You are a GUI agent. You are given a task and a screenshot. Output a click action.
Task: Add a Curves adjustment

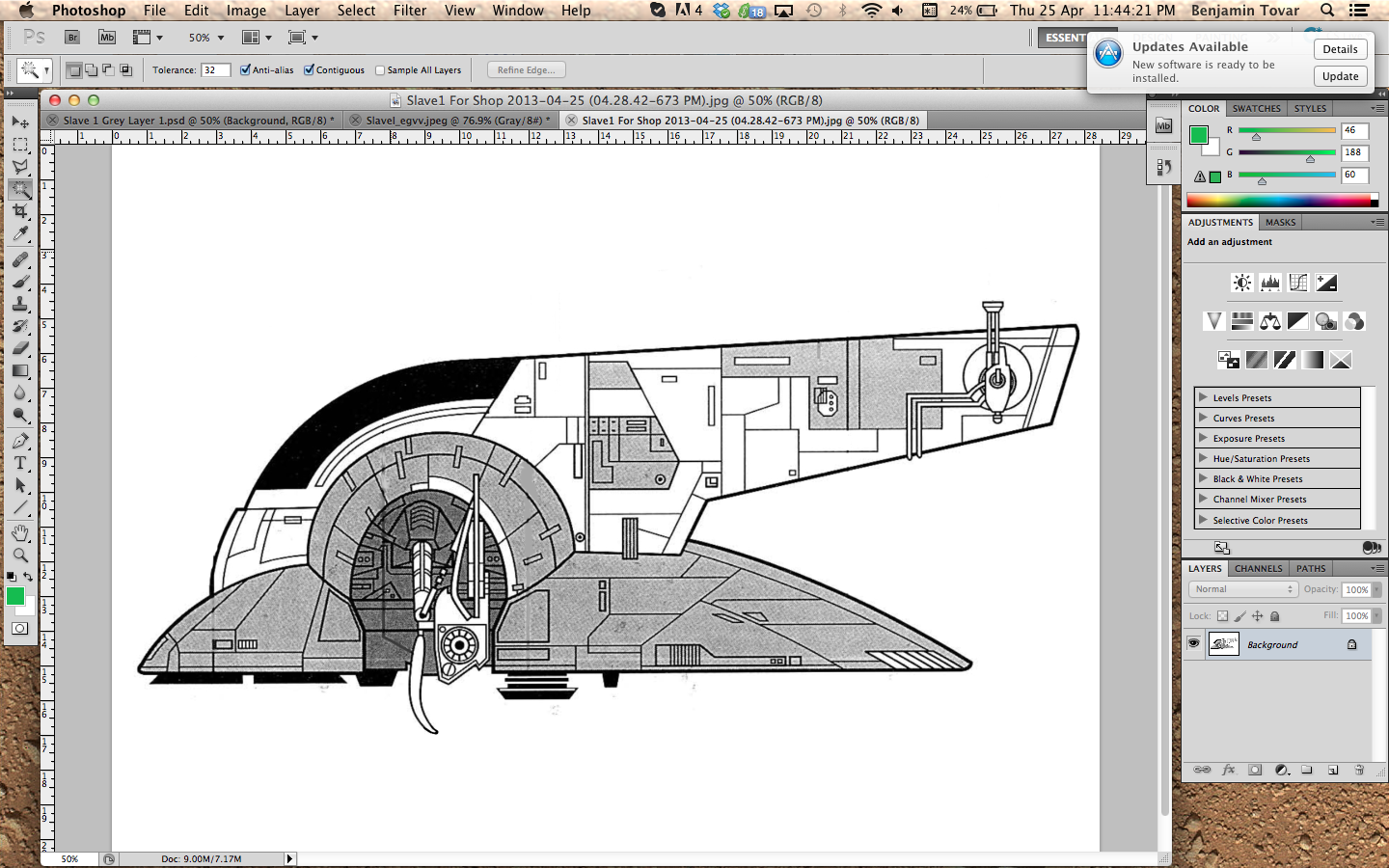pyautogui.click(x=1298, y=283)
